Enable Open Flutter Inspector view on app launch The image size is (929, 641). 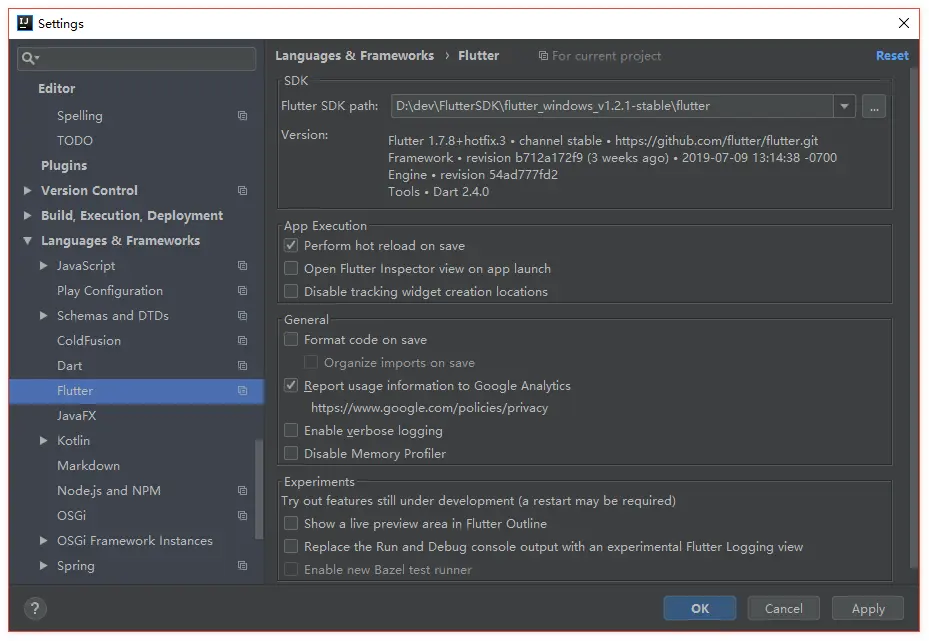(x=291, y=268)
